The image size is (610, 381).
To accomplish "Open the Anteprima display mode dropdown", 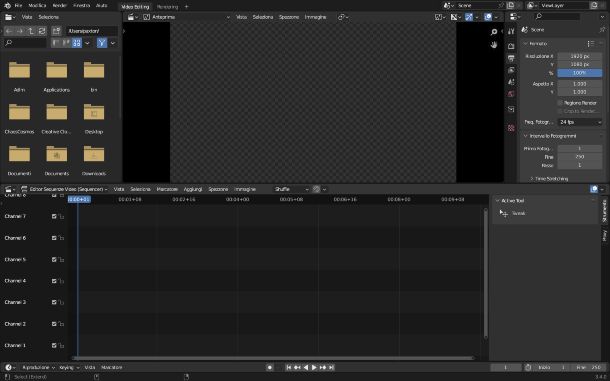I will point(186,17).
